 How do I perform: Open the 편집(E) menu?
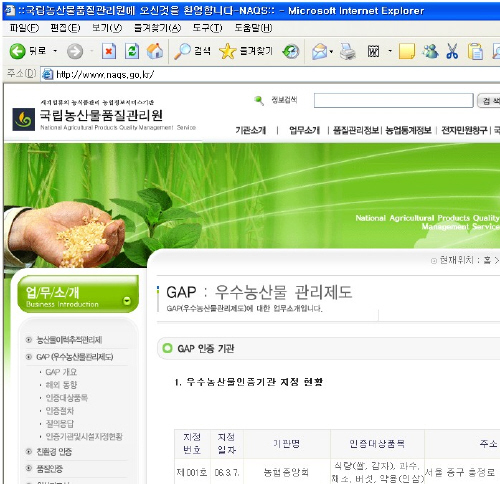coord(65,28)
